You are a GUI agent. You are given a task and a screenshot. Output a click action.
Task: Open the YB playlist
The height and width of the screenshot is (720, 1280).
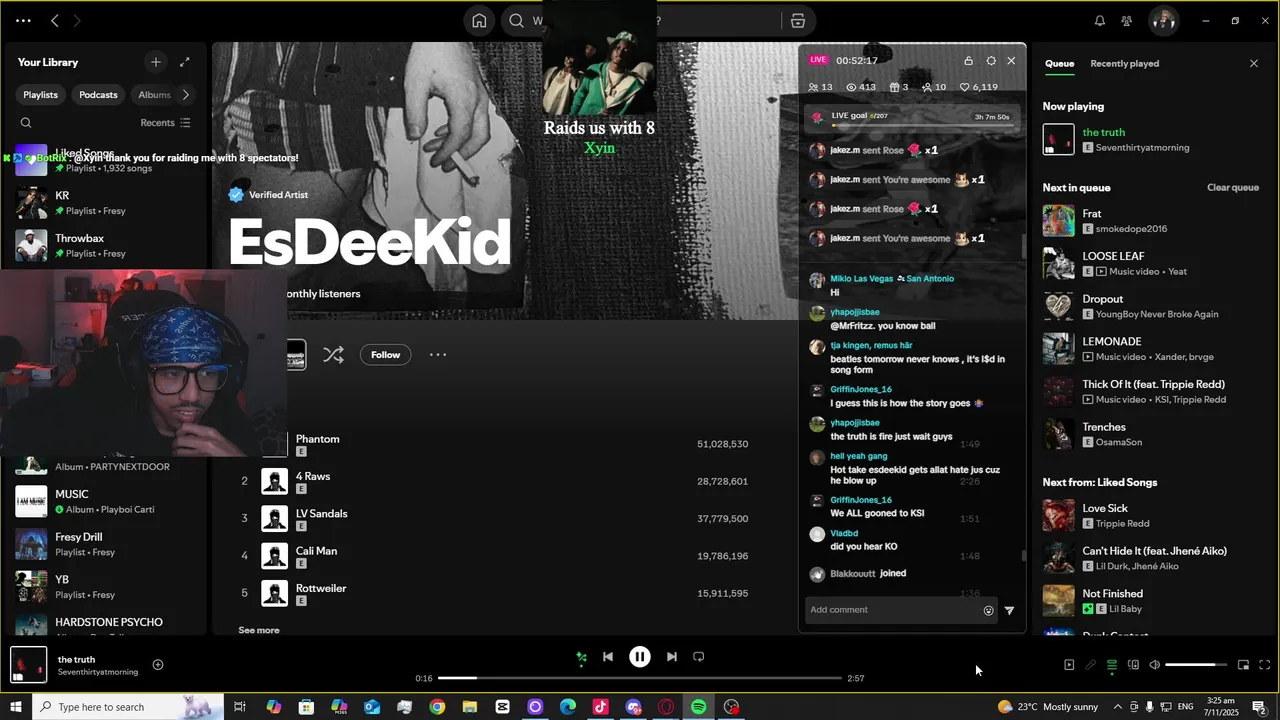point(105,587)
